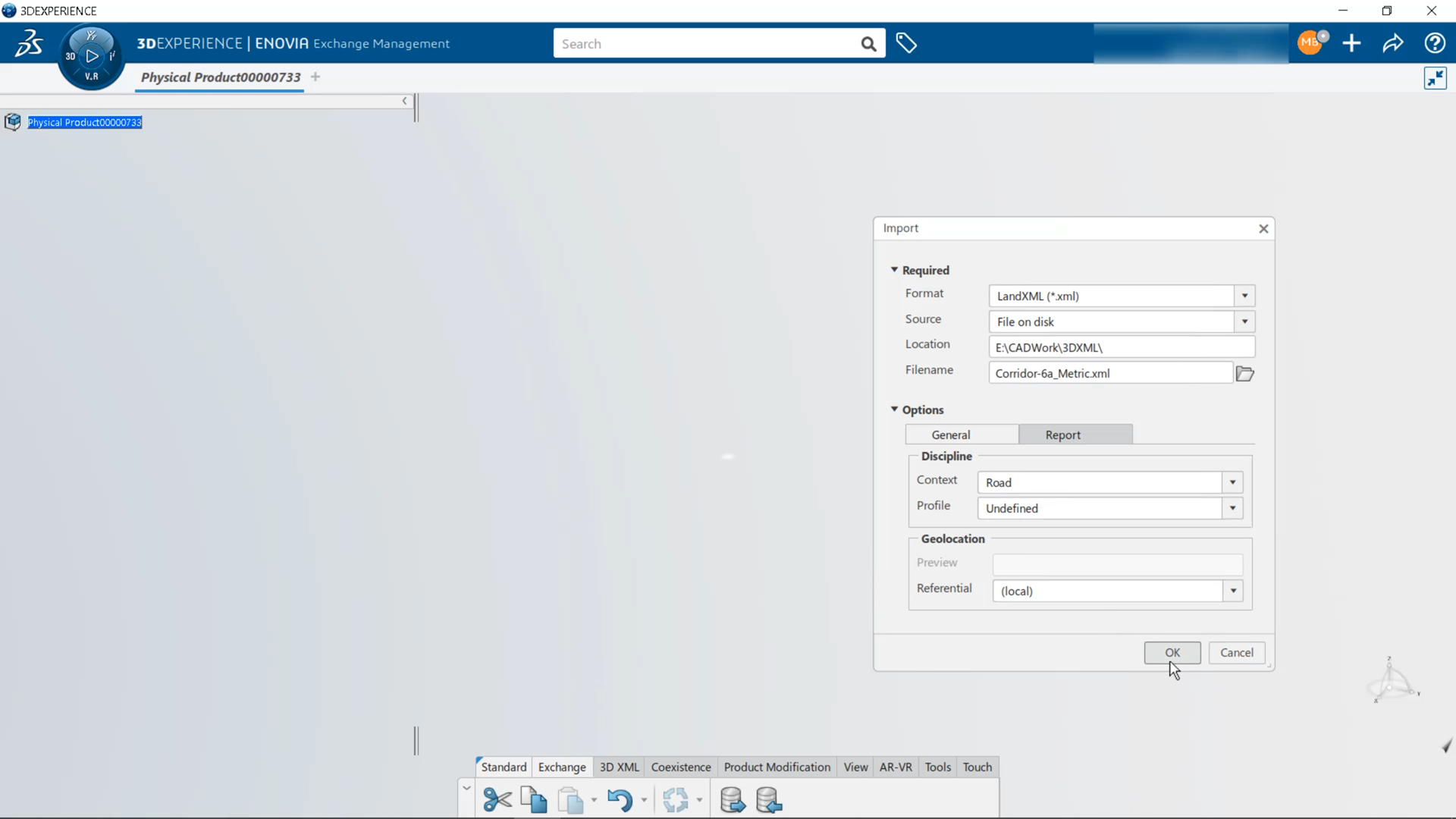Open the Context Road dropdown
The image size is (1456, 819).
(1232, 482)
